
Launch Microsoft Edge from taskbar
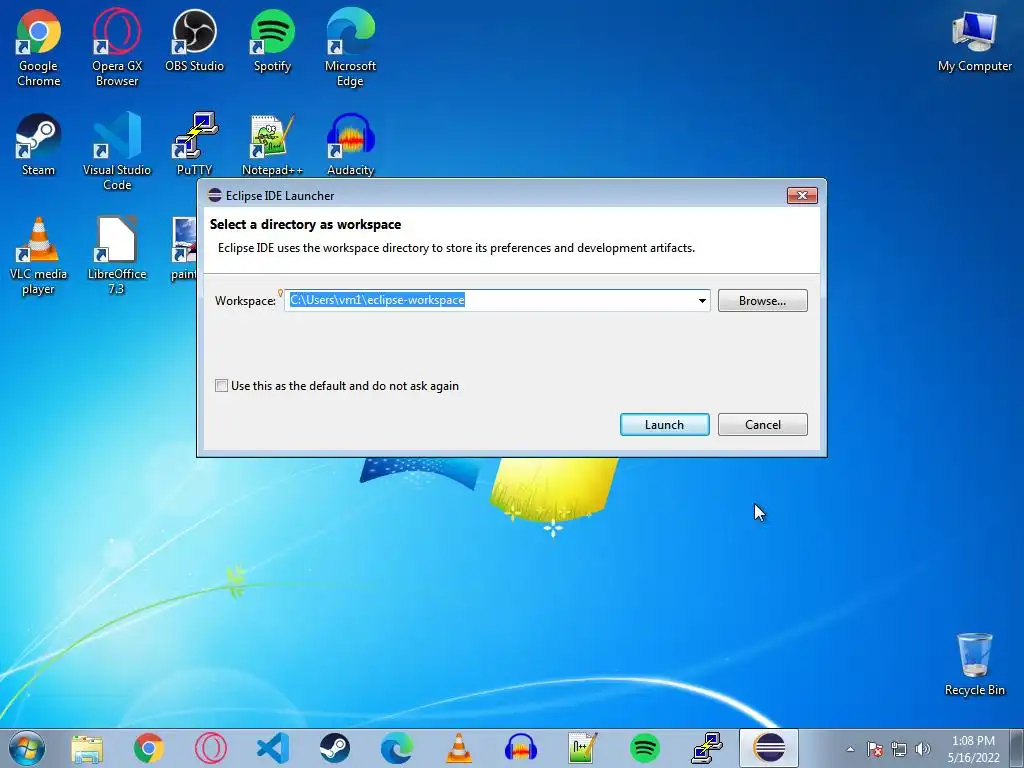point(397,748)
